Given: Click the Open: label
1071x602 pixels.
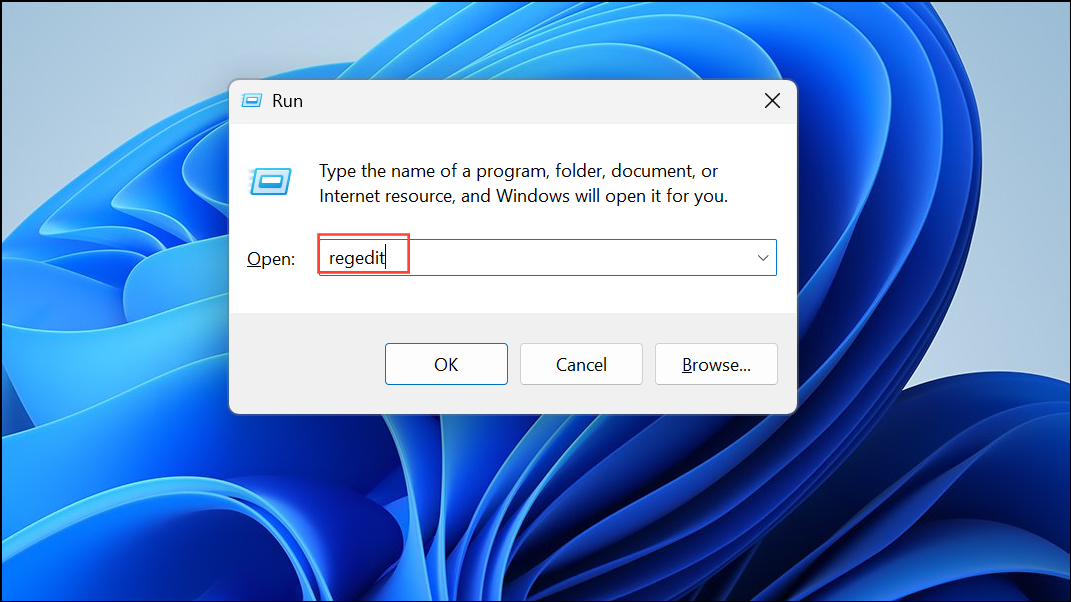Looking at the screenshot, I should pos(271,259).
